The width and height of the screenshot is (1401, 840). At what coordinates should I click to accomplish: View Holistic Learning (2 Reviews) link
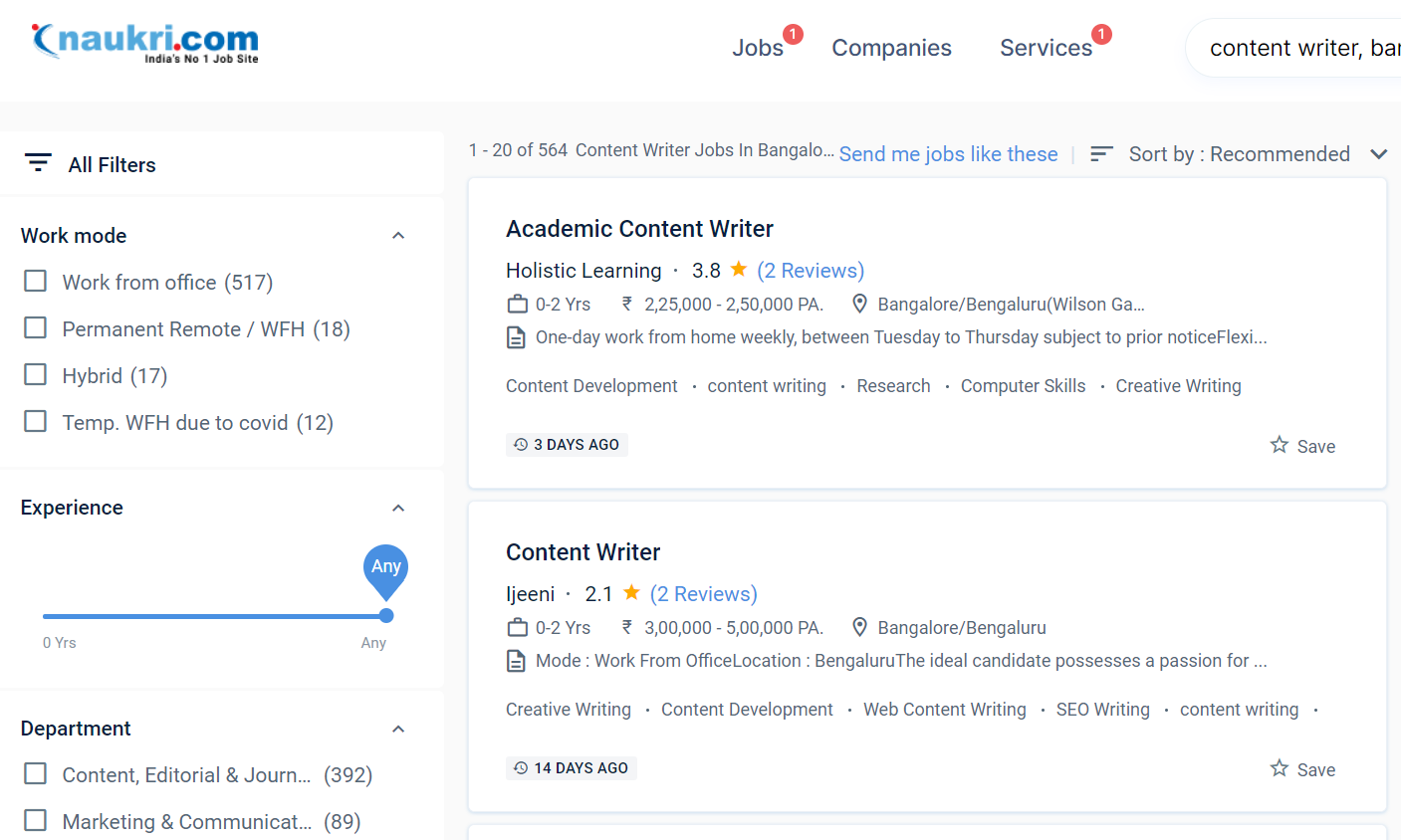pos(811,271)
